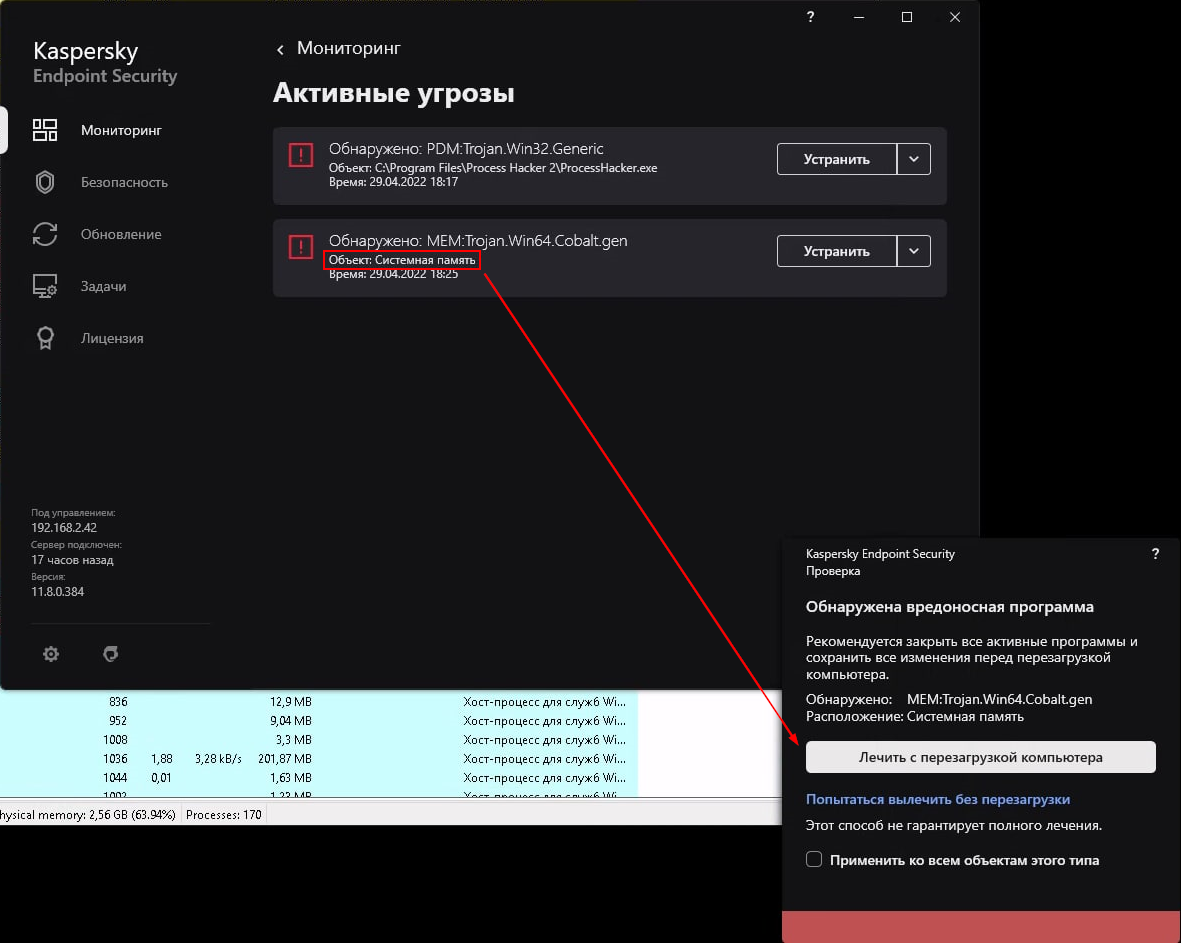Click the Лицензия award ribbon icon
The width and height of the screenshot is (1181, 943).
point(45,338)
